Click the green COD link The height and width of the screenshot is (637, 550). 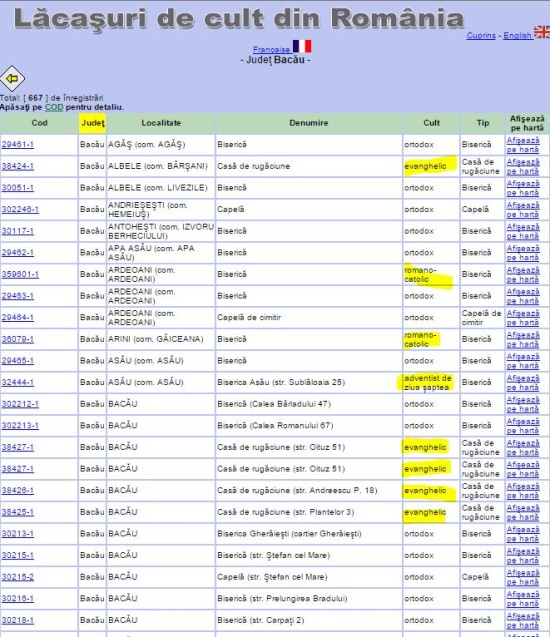54,107
